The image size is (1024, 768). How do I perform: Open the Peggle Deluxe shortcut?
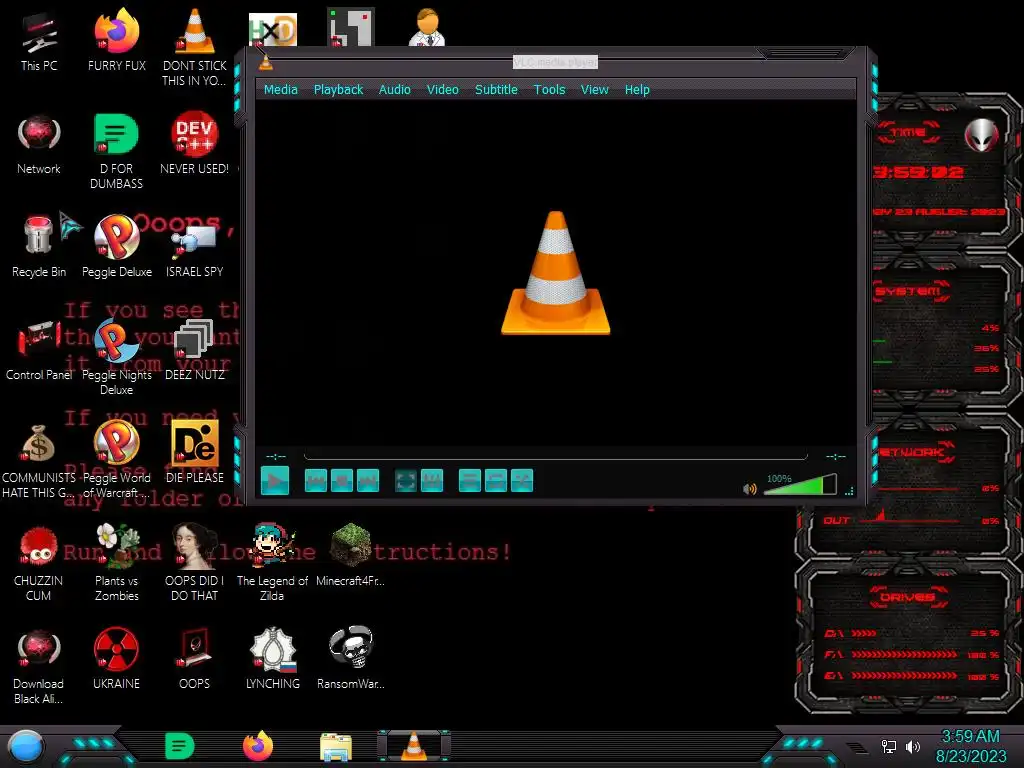(117, 247)
